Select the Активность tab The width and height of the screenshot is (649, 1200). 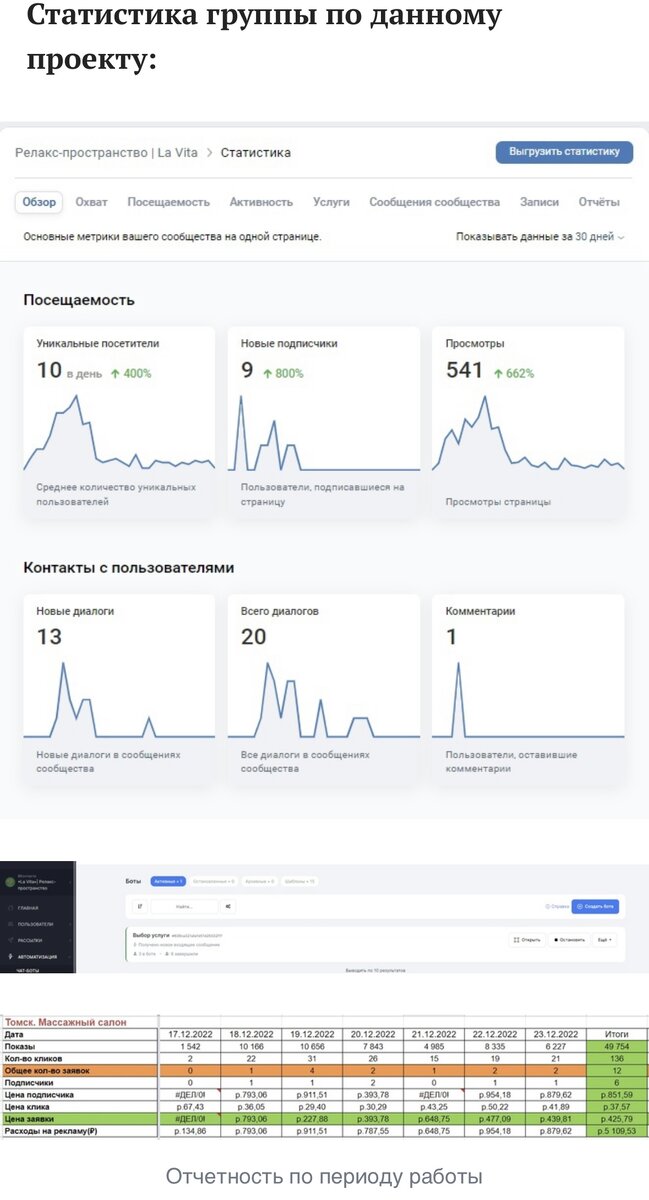261,202
